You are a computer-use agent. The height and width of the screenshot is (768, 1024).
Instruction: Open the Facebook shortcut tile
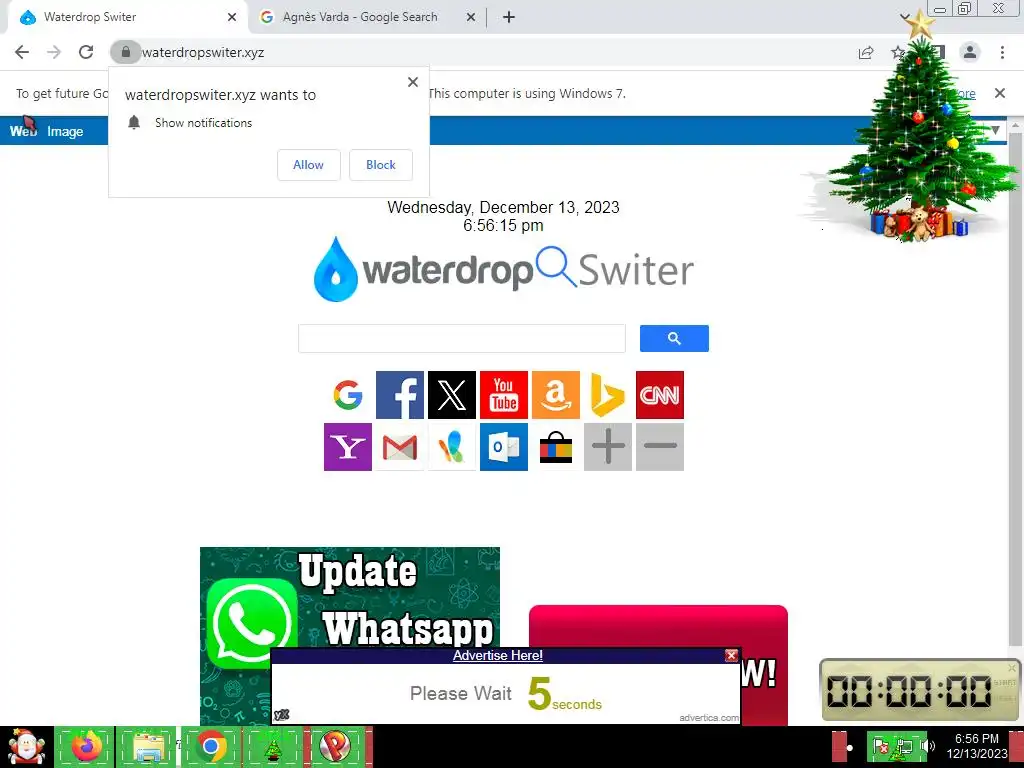point(400,395)
